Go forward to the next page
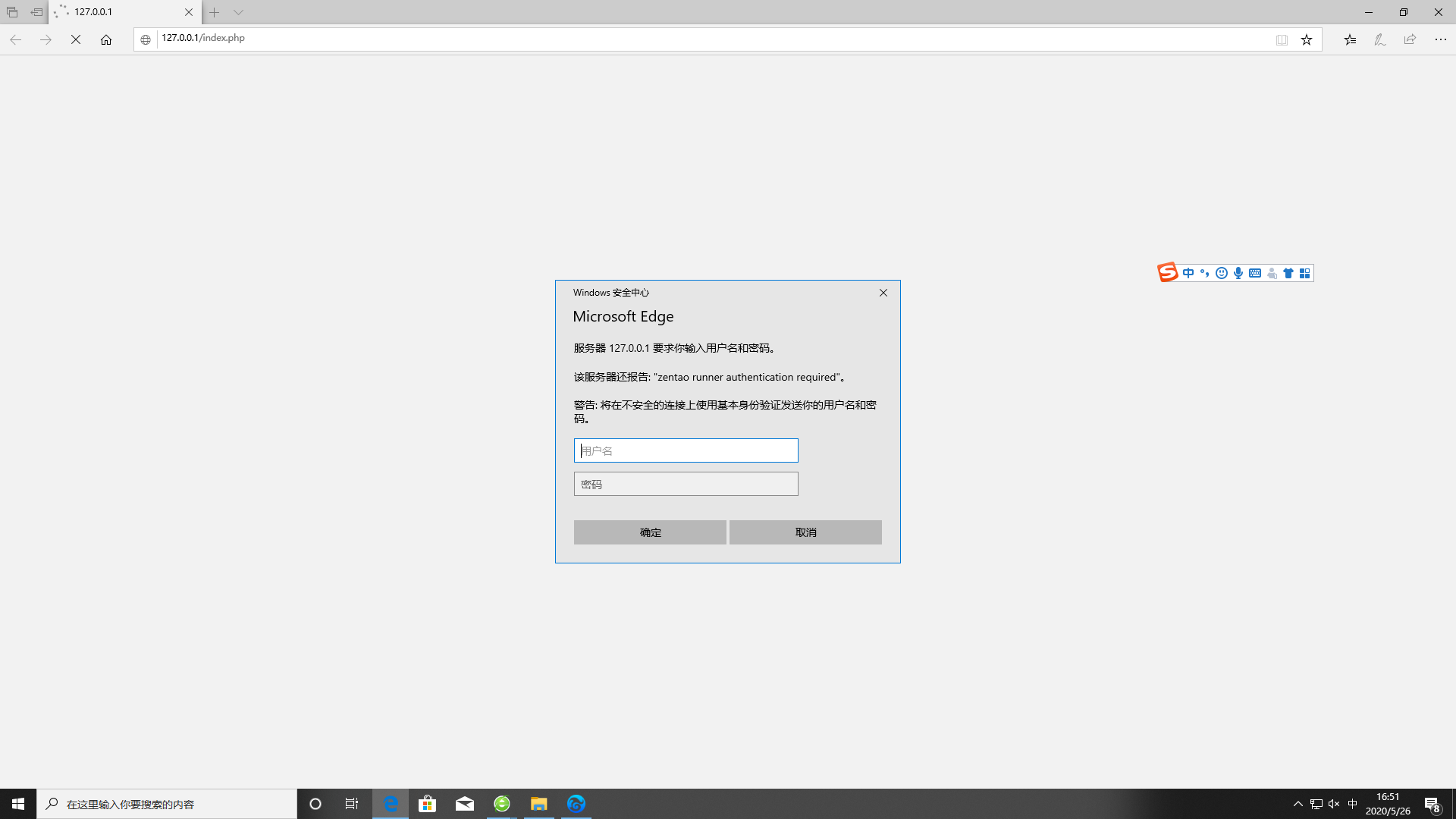This screenshot has width=1456, height=819. (x=45, y=39)
